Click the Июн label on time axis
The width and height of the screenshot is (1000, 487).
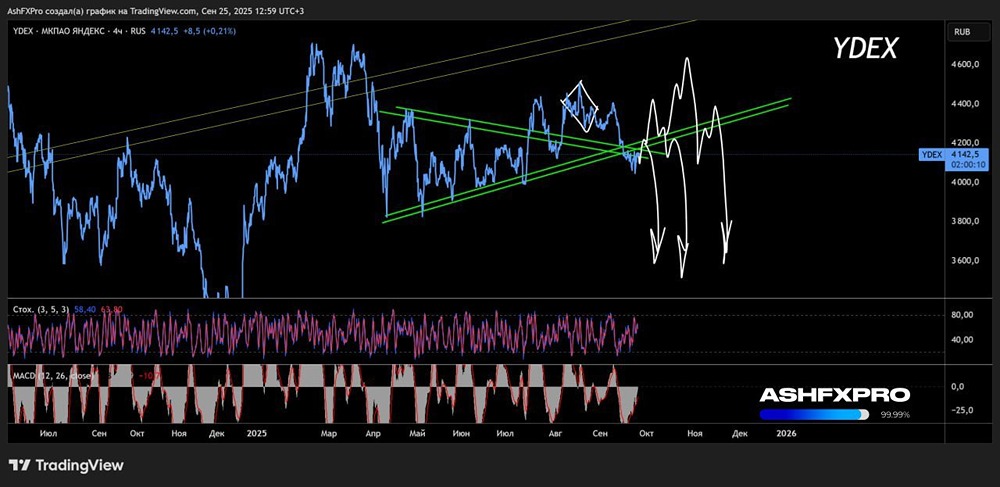(x=460, y=433)
